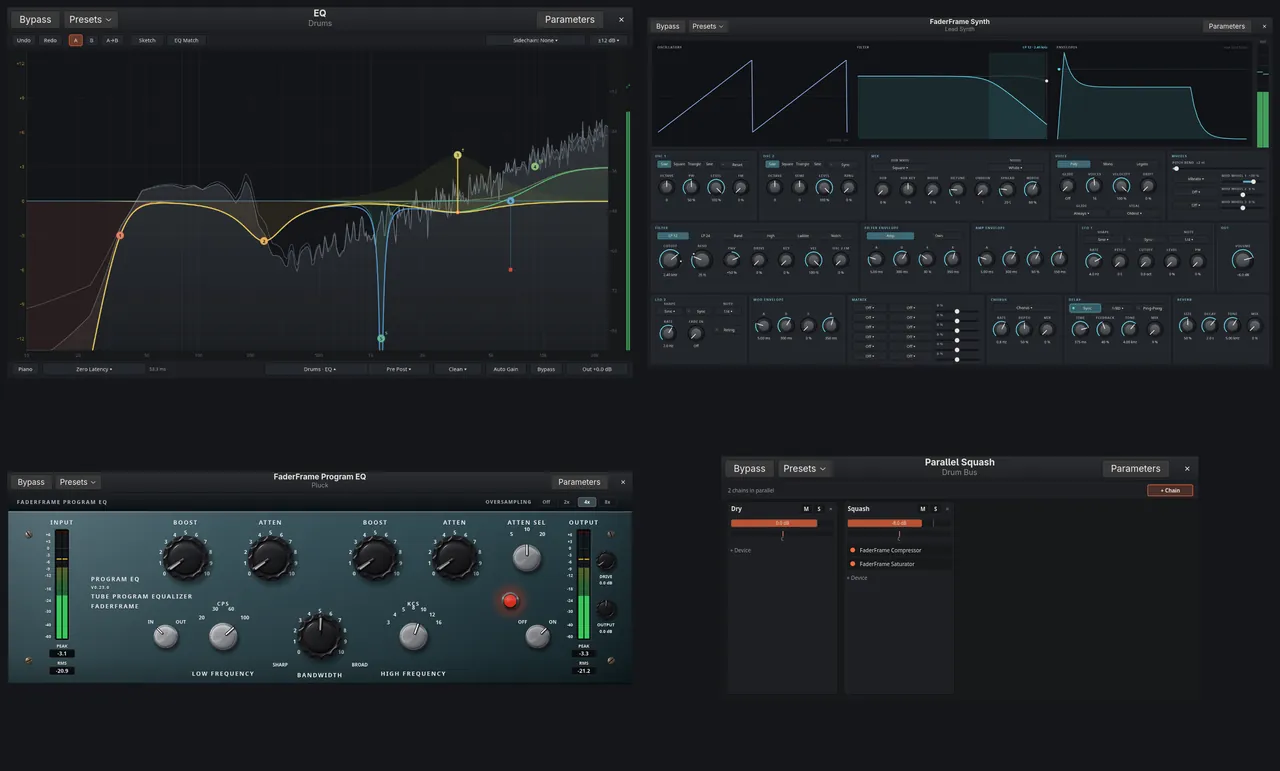The width and height of the screenshot is (1280, 771).
Task: Click the Drive knob on Program EQ
Action: [606, 560]
